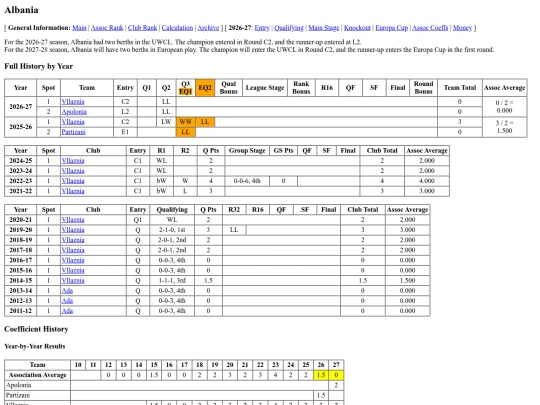Image resolution: width=540 pixels, height=405 pixels.
Task: Select the Year-by-Year Results heading
Action: pyautogui.click(x=34, y=346)
